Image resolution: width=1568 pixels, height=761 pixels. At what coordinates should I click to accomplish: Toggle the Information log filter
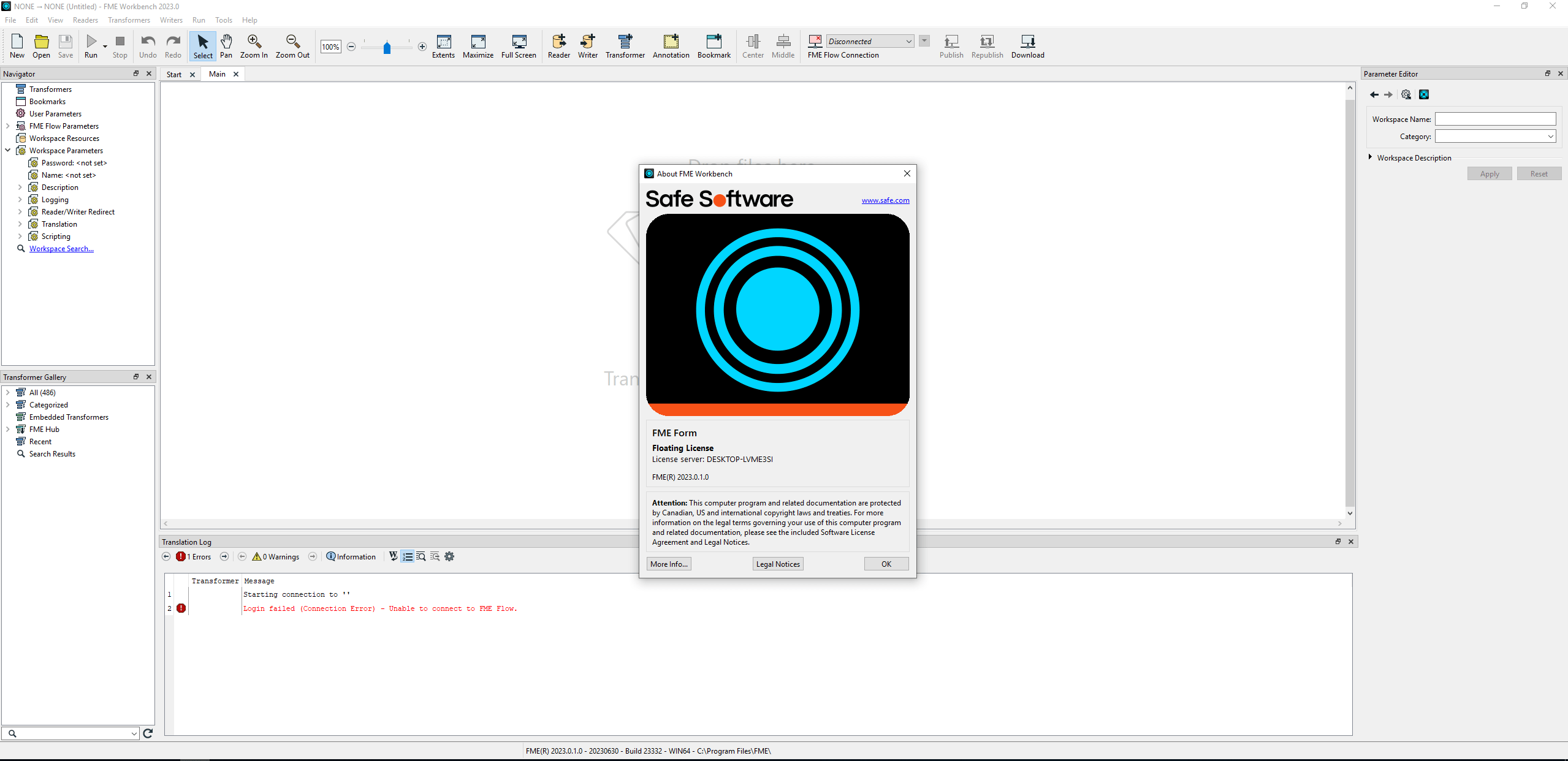click(351, 556)
